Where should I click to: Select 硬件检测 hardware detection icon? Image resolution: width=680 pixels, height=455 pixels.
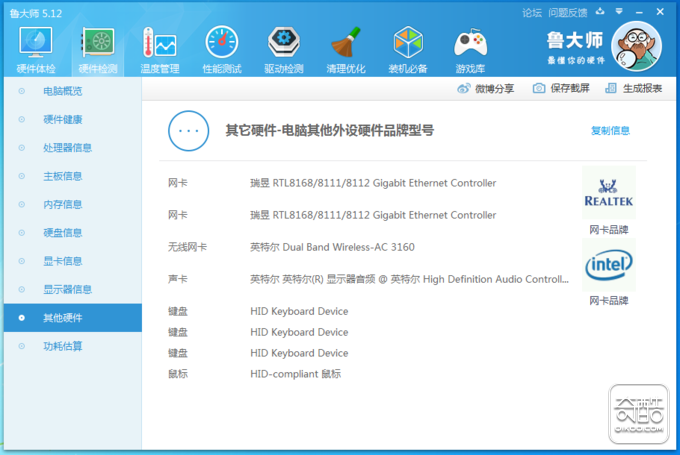click(98, 42)
